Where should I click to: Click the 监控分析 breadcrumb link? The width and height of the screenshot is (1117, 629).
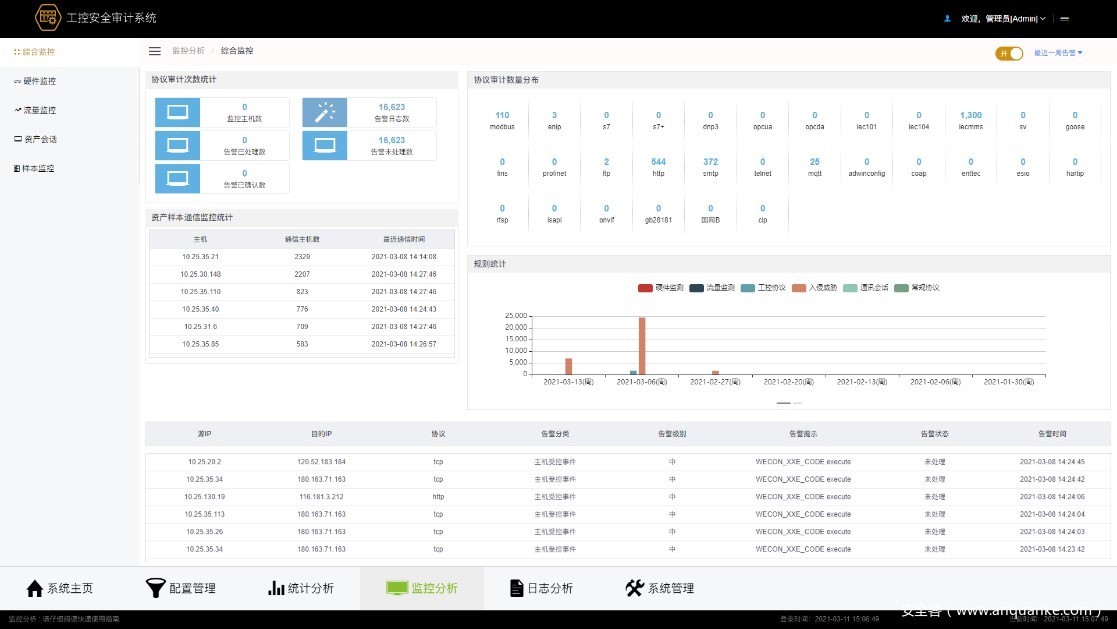(188, 51)
